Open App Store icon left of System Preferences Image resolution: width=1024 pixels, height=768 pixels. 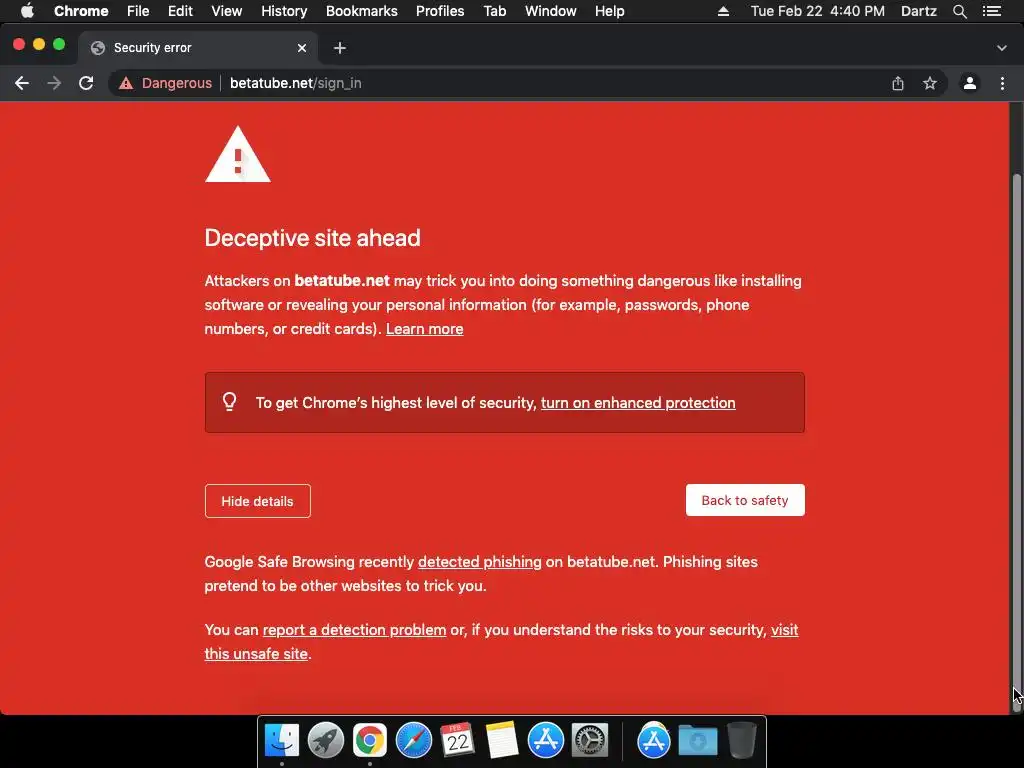pos(545,741)
